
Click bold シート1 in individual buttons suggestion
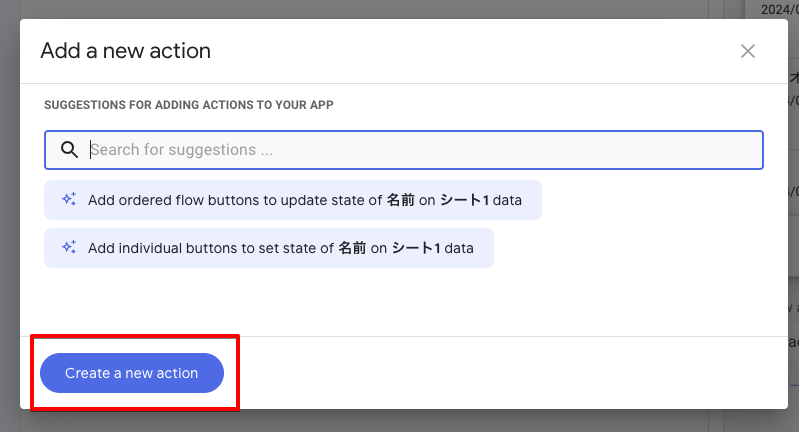pyautogui.click(x=416, y=248)
